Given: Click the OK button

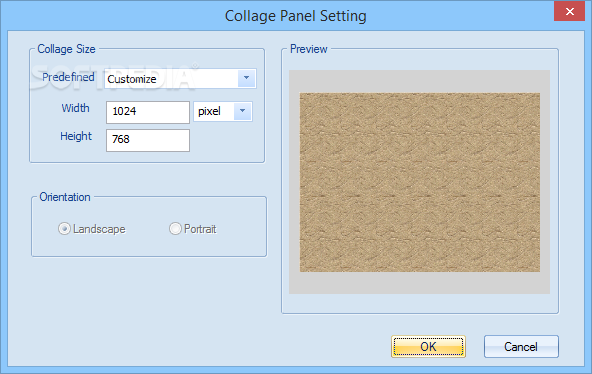Looking at the screenshot, I should 428,346.
